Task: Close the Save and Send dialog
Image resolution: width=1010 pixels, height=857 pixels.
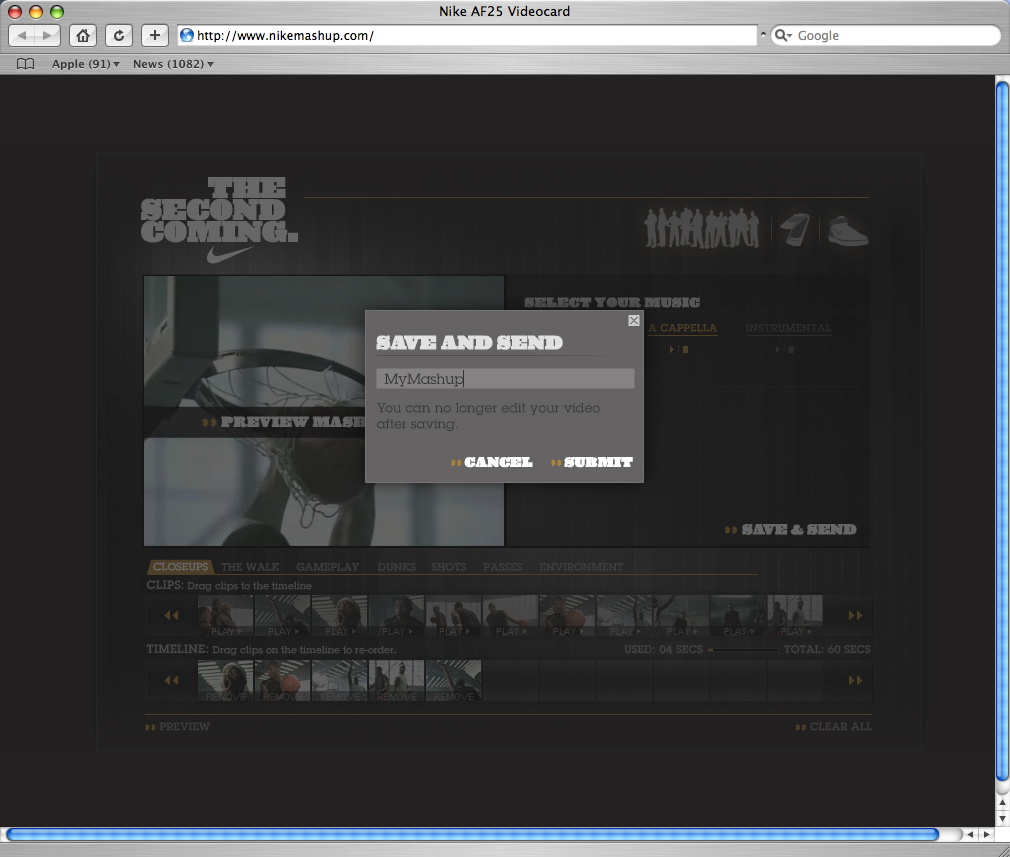Action: (x=633, y=320)
